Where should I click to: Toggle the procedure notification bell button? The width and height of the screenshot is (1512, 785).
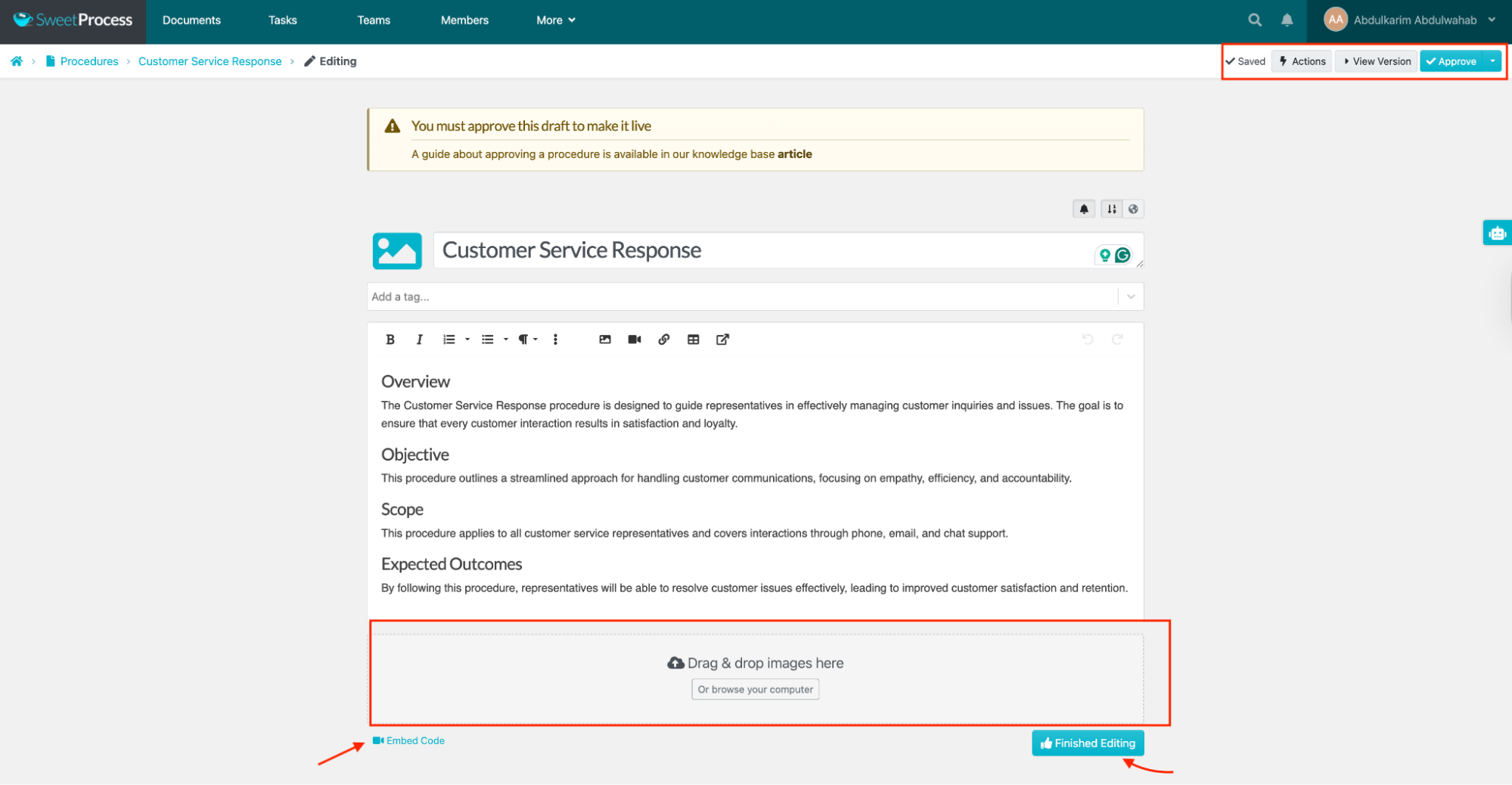point(1084,209)
